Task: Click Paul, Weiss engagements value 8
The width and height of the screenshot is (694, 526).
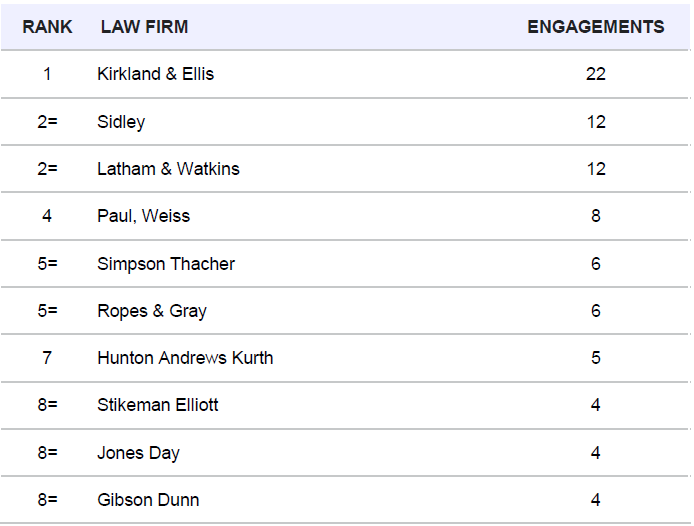Action: coord(596,216)
